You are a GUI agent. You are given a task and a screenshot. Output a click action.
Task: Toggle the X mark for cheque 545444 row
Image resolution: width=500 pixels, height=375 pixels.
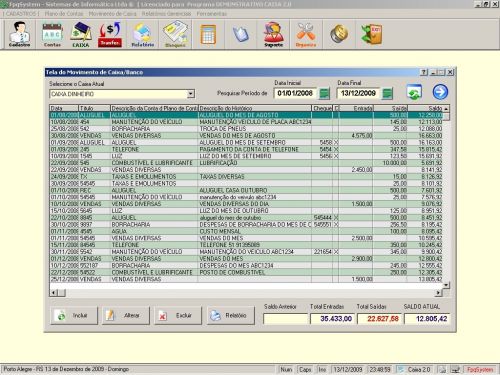pyautogui.click(x=336, y=218)
